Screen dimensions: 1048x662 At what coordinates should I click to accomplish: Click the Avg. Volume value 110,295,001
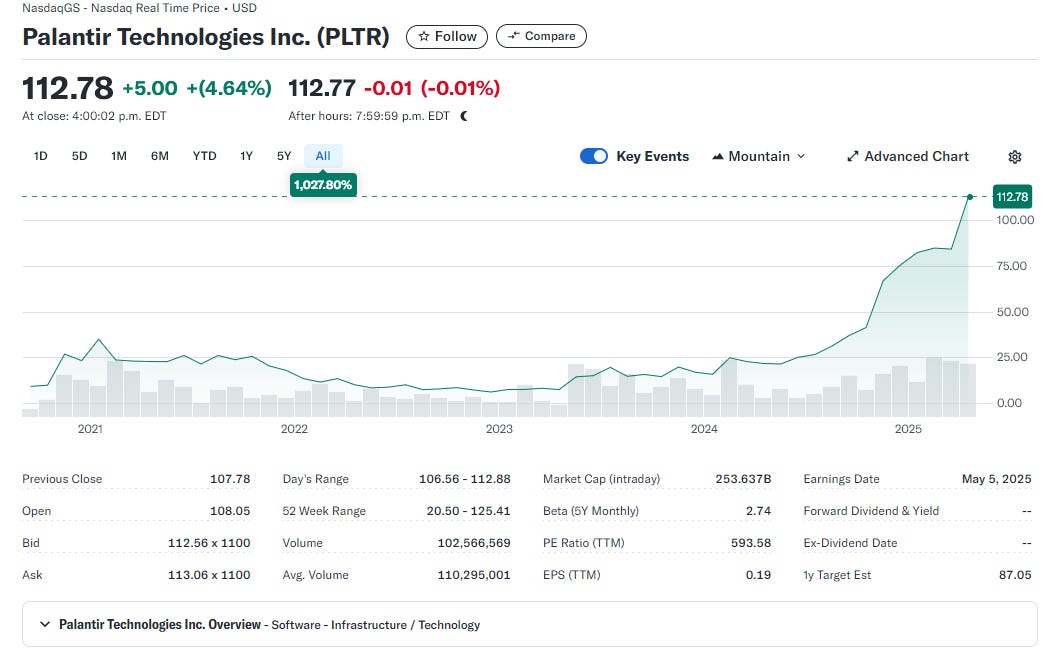[x=474, y=575]
